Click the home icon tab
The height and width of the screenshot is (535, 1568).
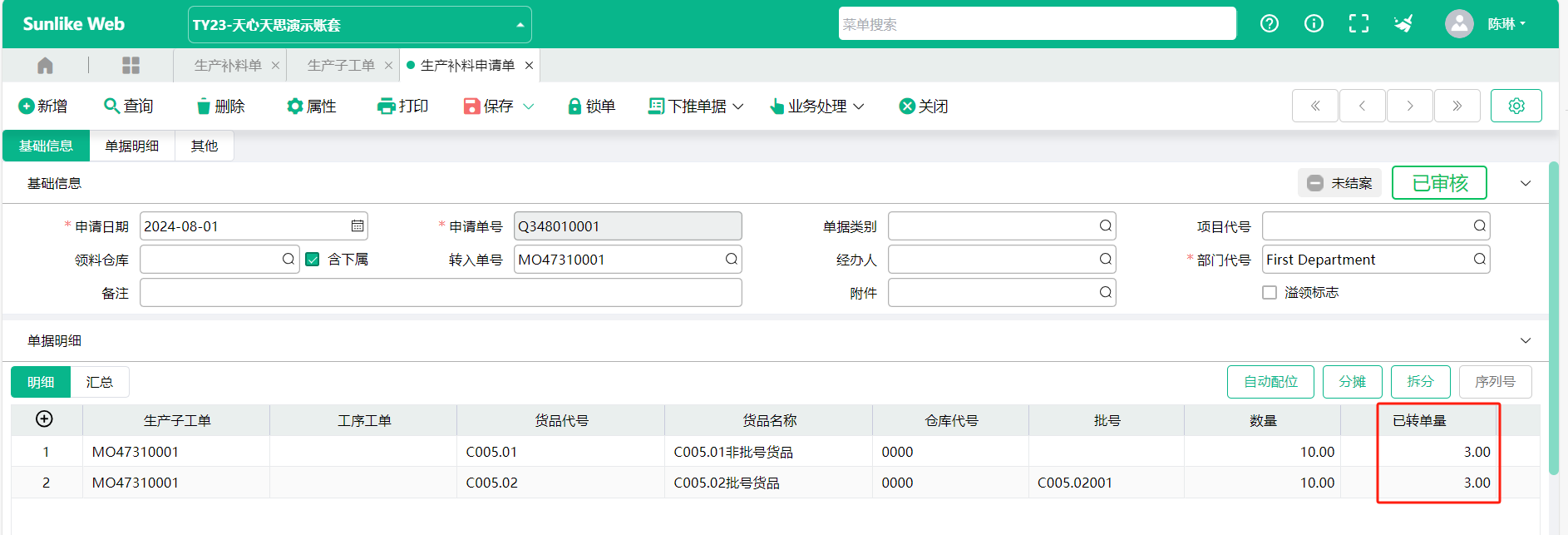pyautogui.click(x=45, y=65)
